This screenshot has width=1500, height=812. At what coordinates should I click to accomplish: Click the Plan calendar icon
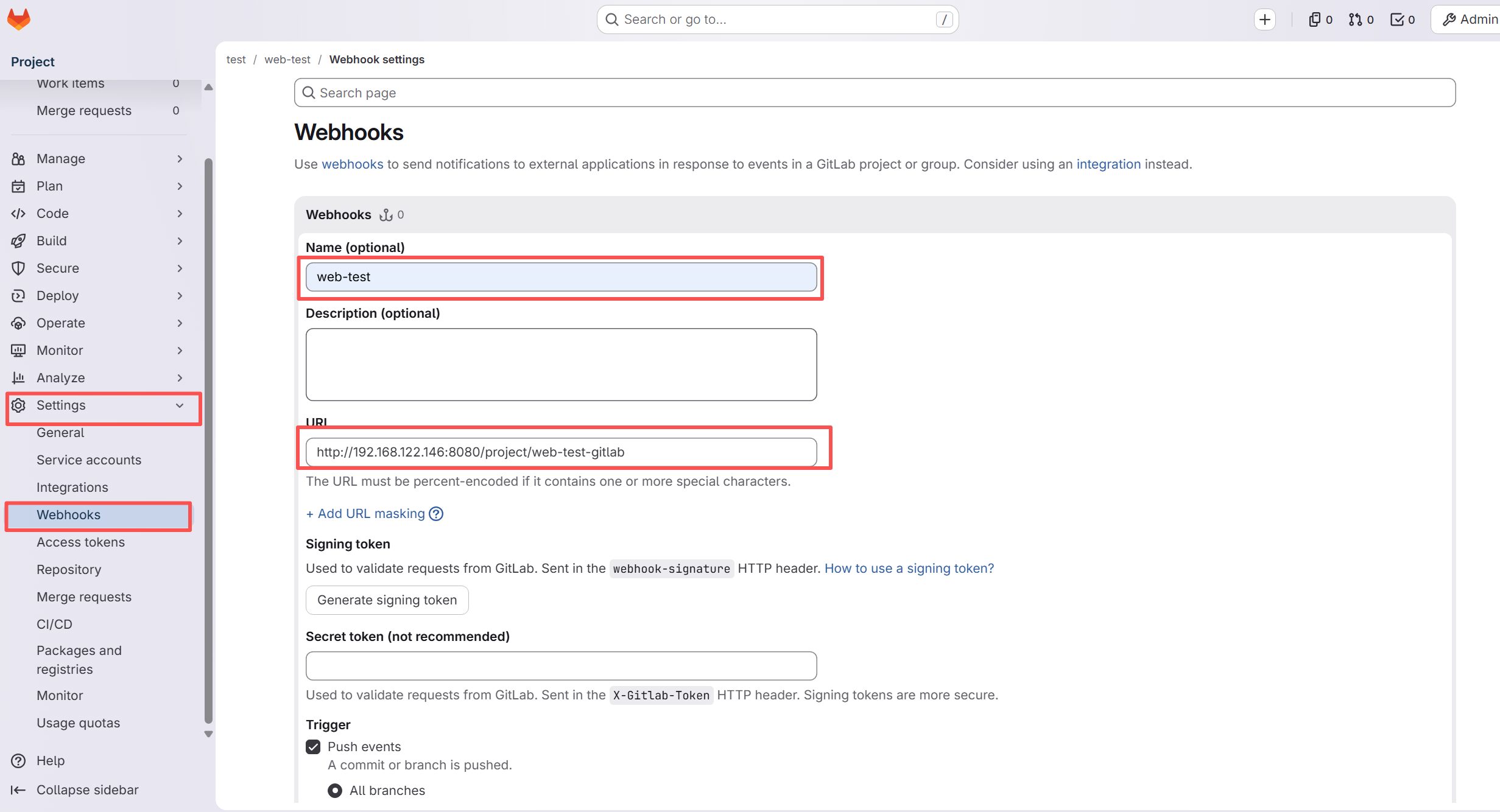point(18,186)
